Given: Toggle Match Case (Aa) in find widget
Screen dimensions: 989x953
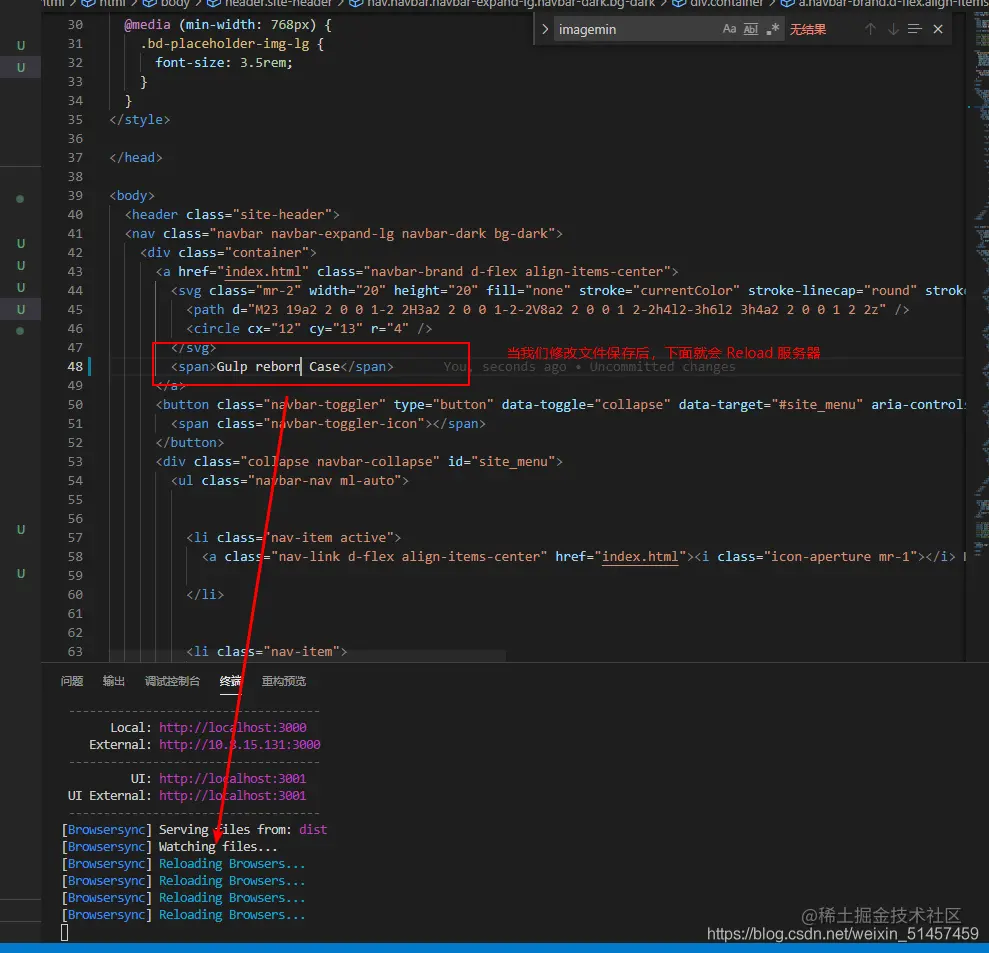Looking at the screenshot, I should [x=729, y=29].
